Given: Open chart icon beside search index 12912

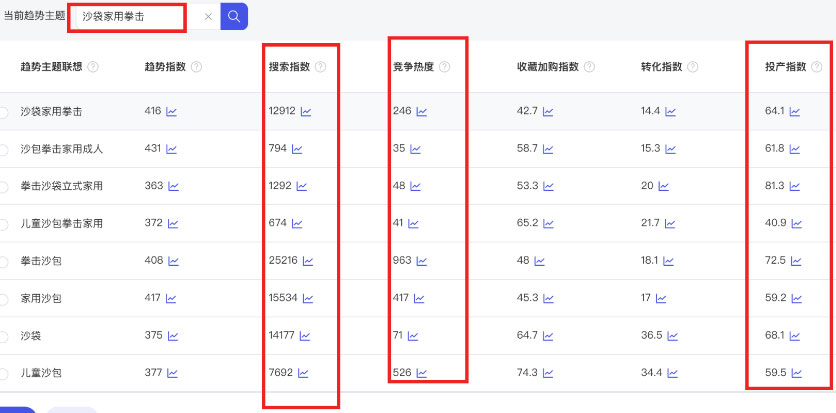Looking at the screenshot, I should [306, 112].
